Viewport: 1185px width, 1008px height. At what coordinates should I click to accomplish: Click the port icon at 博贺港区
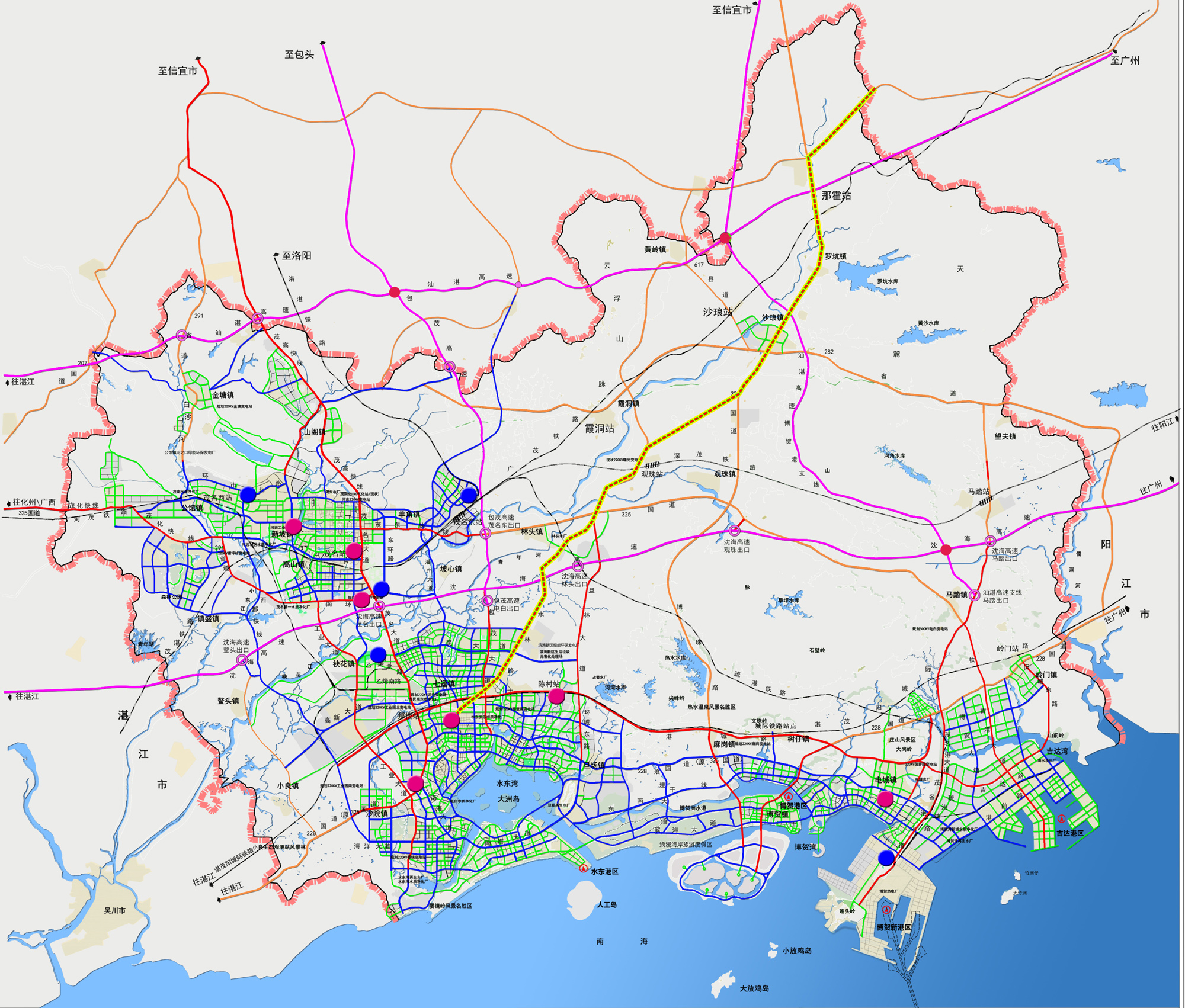coord(789,797)
